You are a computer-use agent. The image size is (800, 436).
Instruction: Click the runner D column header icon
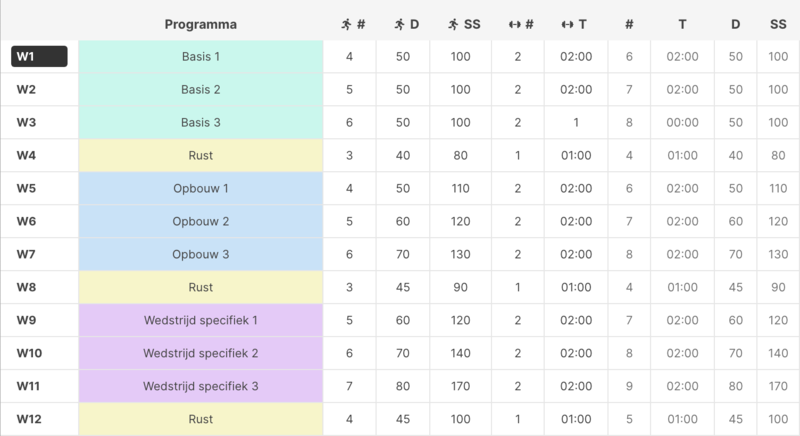[x=399, y=24]
